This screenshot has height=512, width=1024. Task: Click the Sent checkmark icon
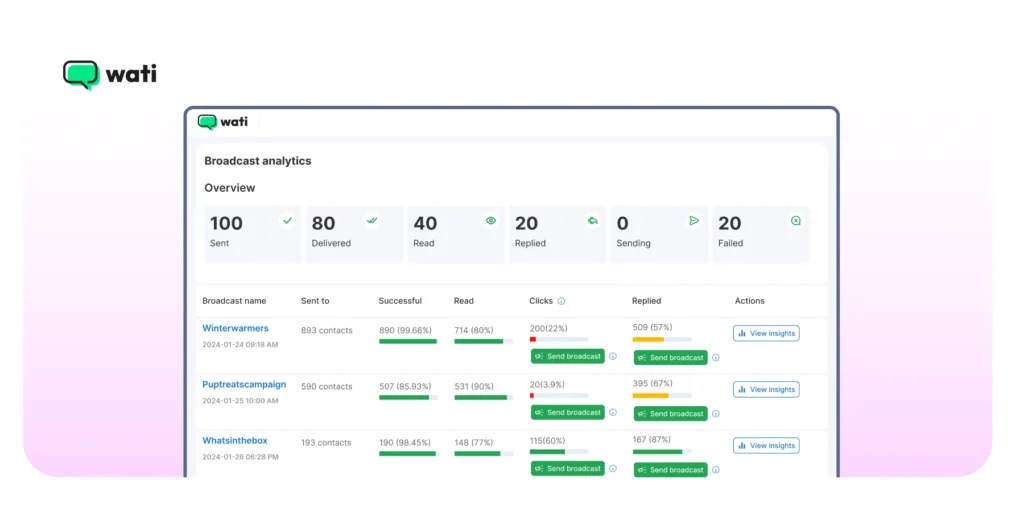[x=287, y=221]
